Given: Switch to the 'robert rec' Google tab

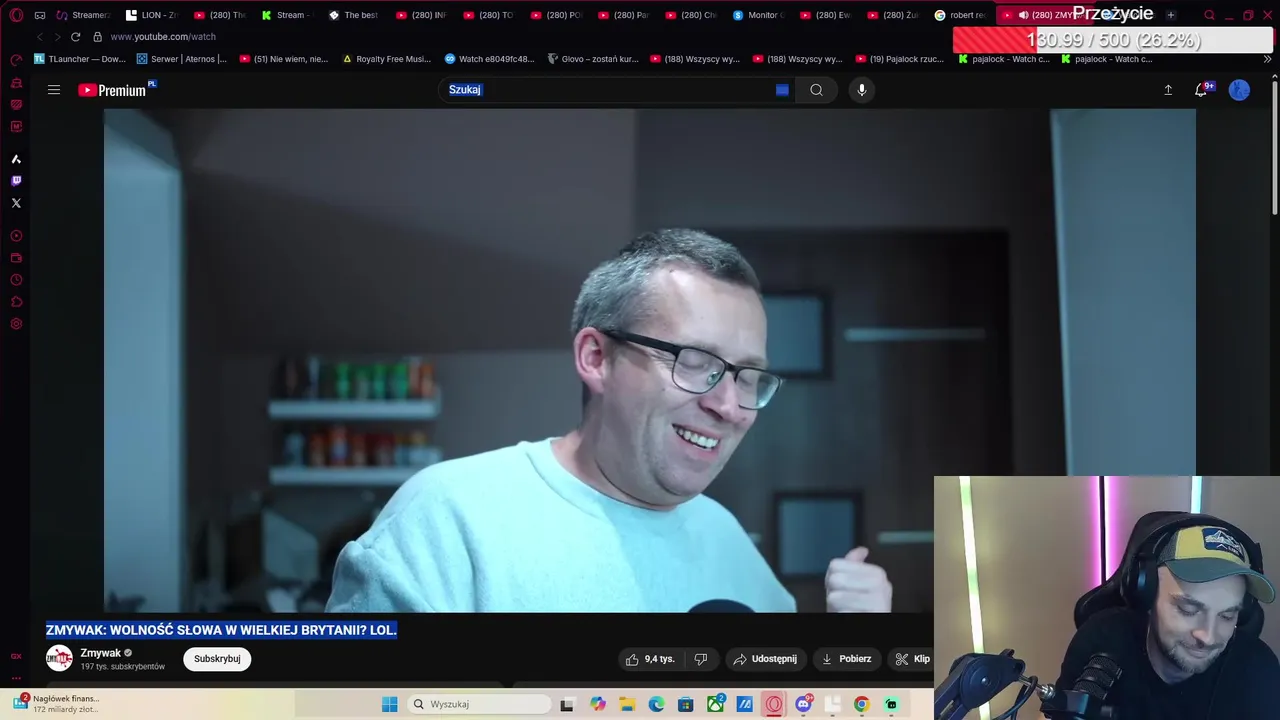Looking at the screenshot, I should click(960, 15).
